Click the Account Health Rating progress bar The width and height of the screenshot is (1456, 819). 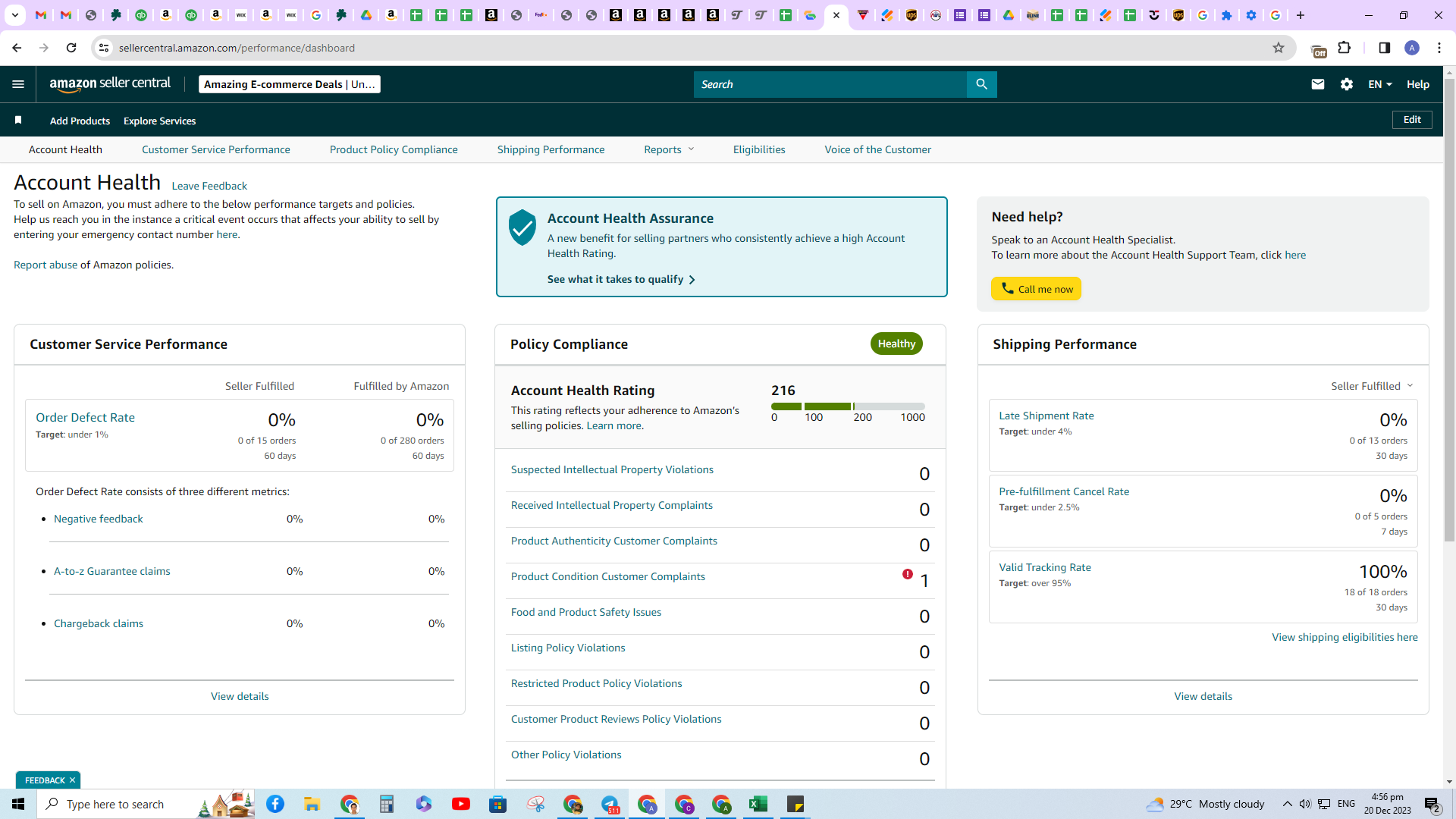point(848,406)
